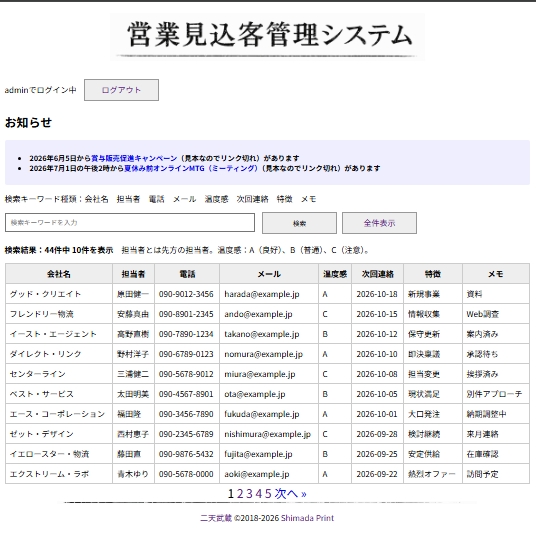This screenshot has width=536, height=541.
Task: Click the current page number 1
Action: pyautogui.click(x=231, y=494)
